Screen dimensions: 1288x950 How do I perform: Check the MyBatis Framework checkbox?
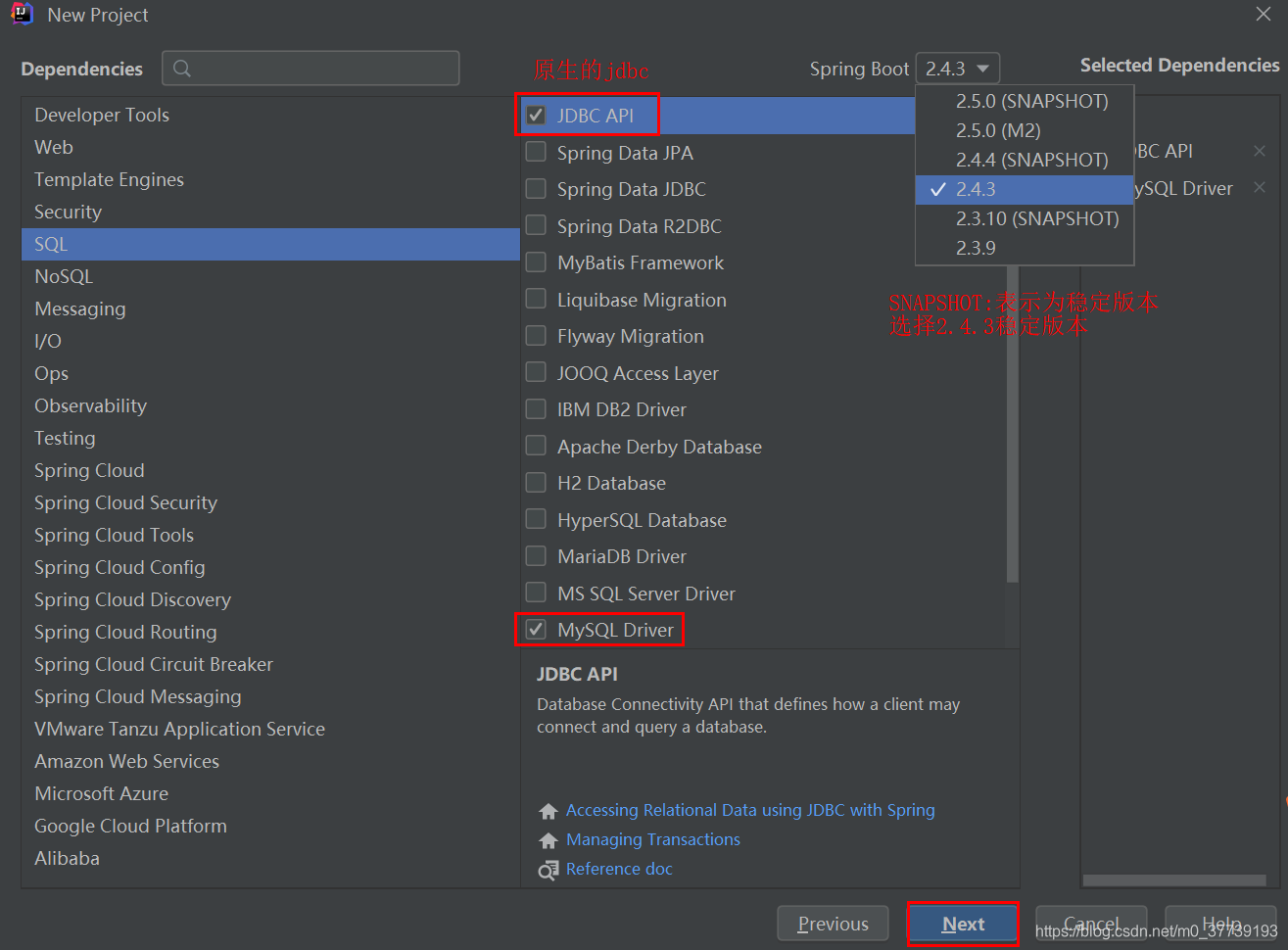click(536, 261)
